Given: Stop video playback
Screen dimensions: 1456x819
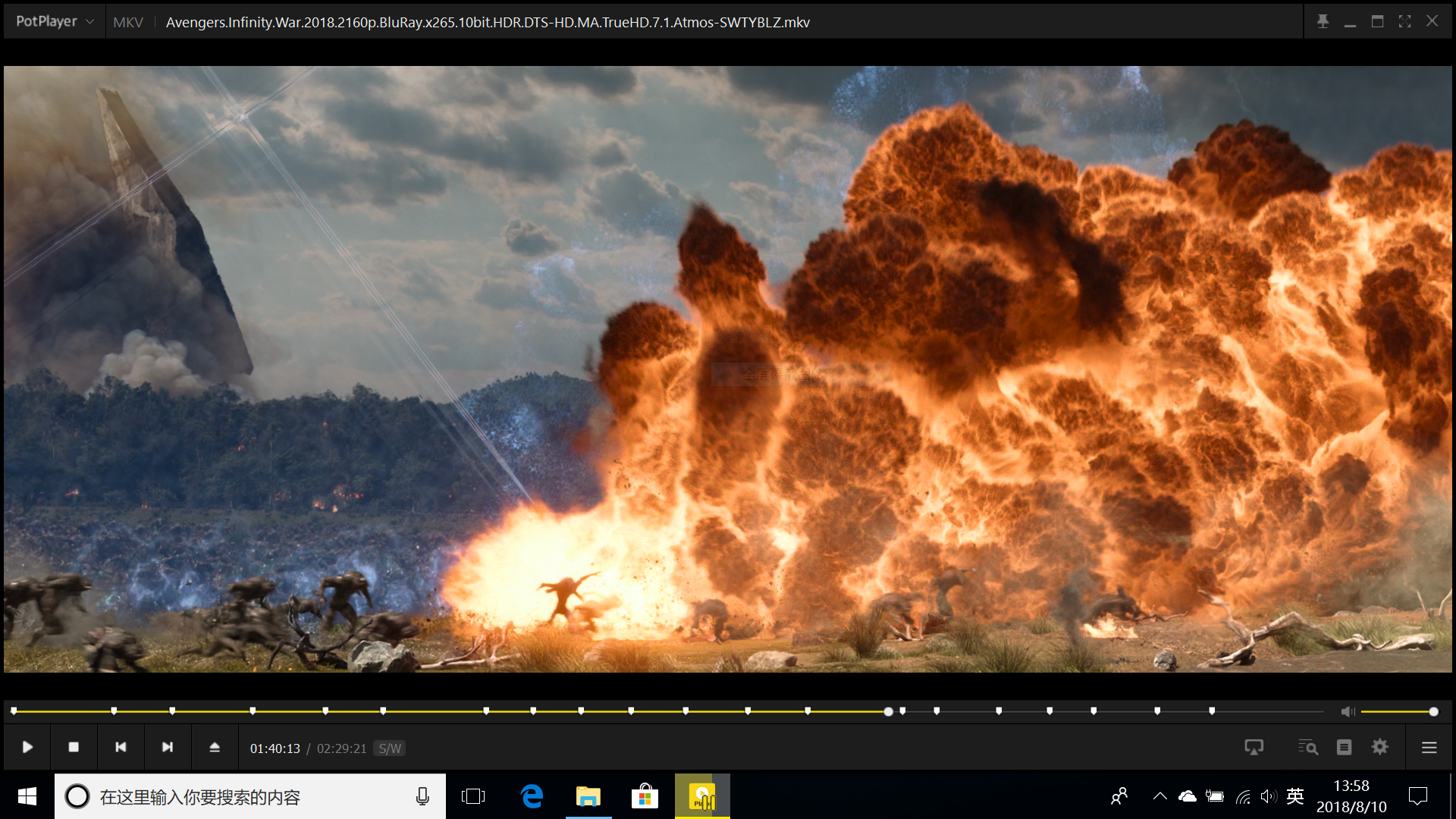Looking at the screenshot, I should pos(74,748).
